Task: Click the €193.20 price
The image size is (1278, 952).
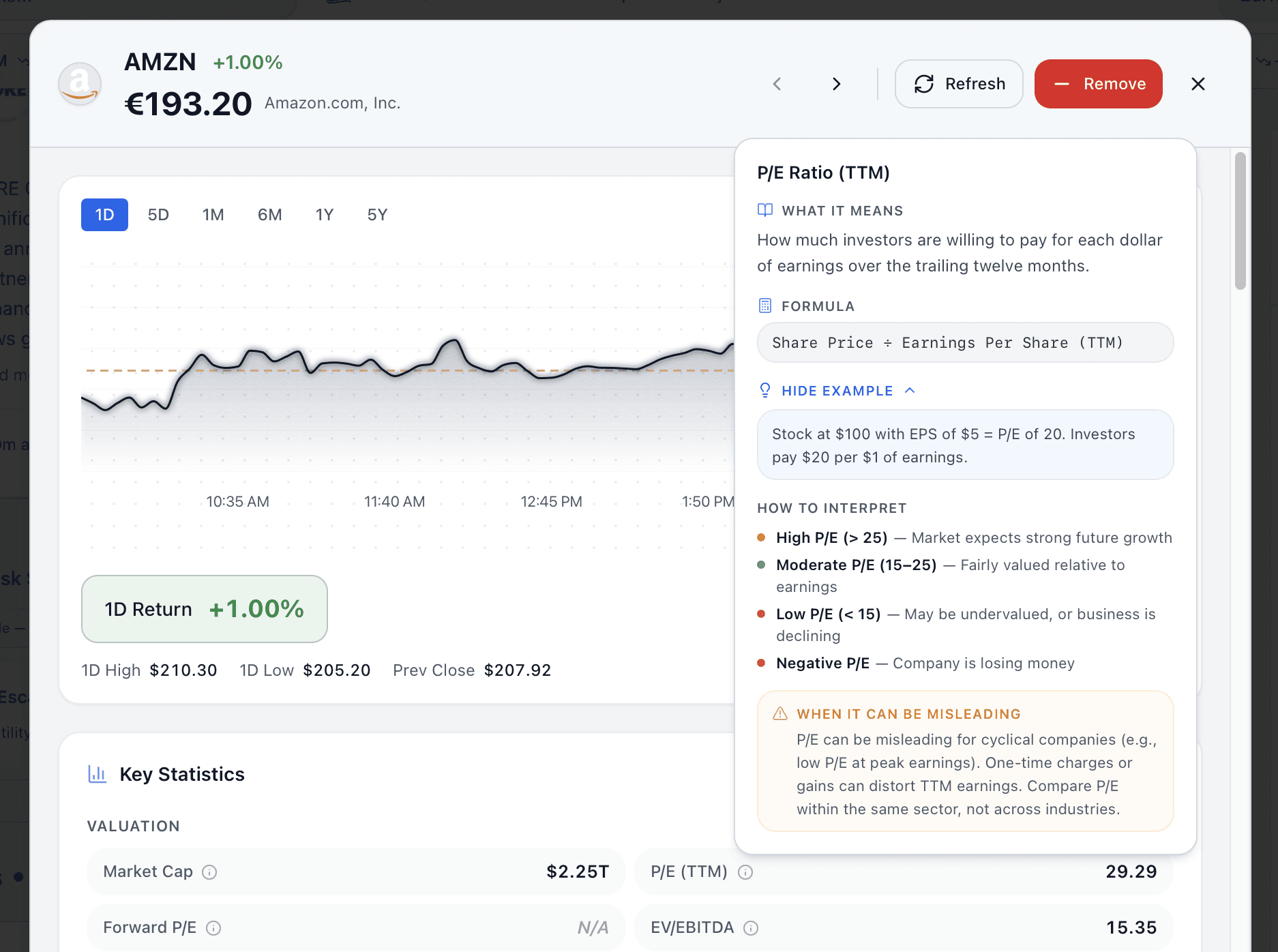Action: click(x=188, y=104)
